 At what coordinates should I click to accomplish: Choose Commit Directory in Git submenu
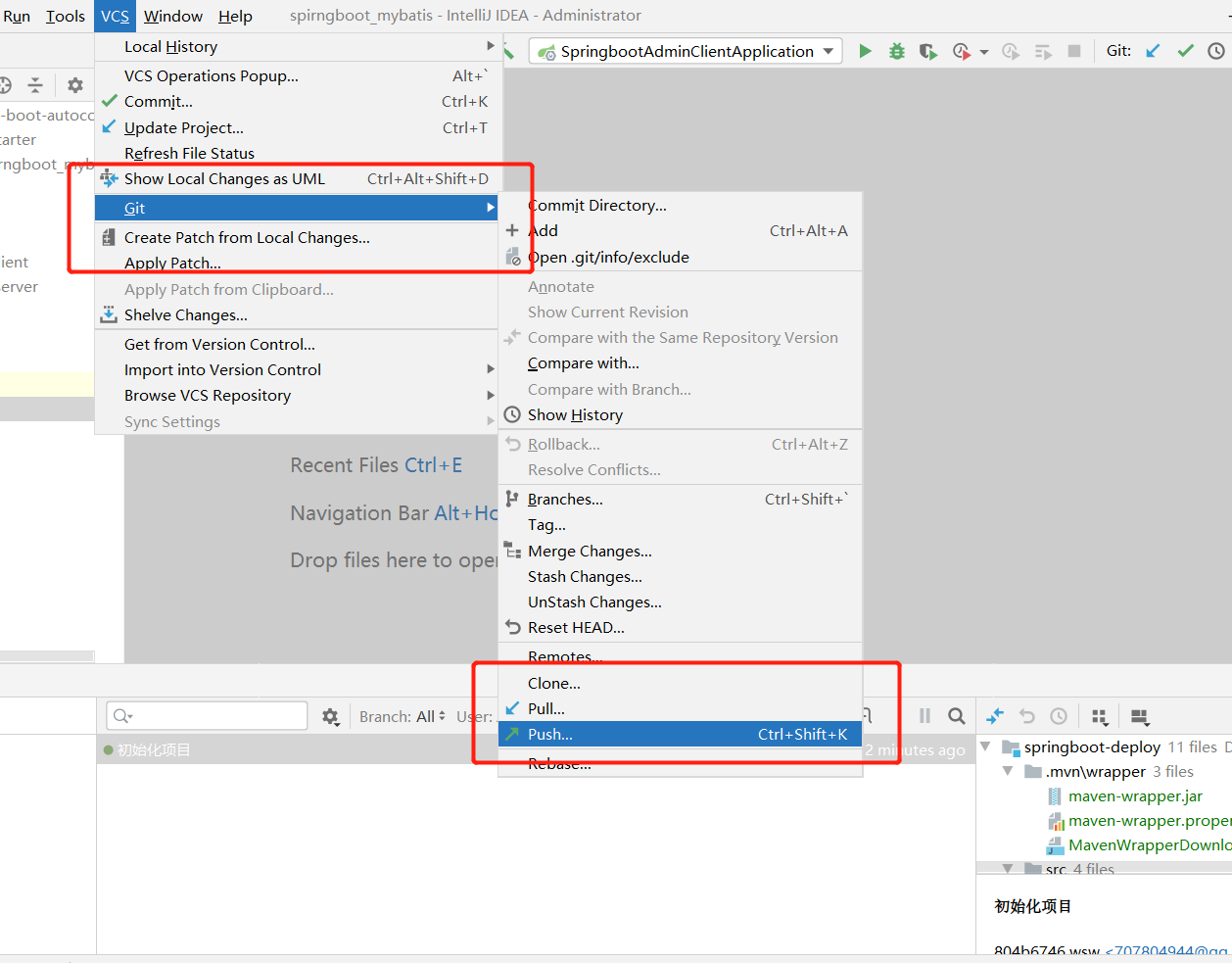pos(681,205)
